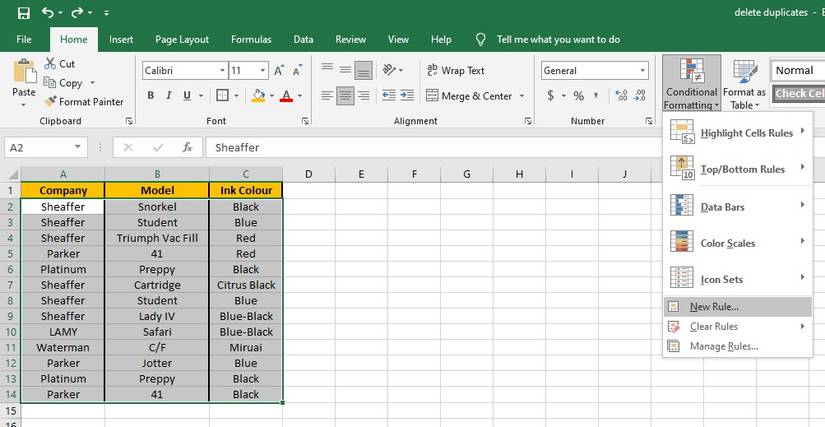Select the Normal cell style
825x427 pixels.
pos(798,70)
